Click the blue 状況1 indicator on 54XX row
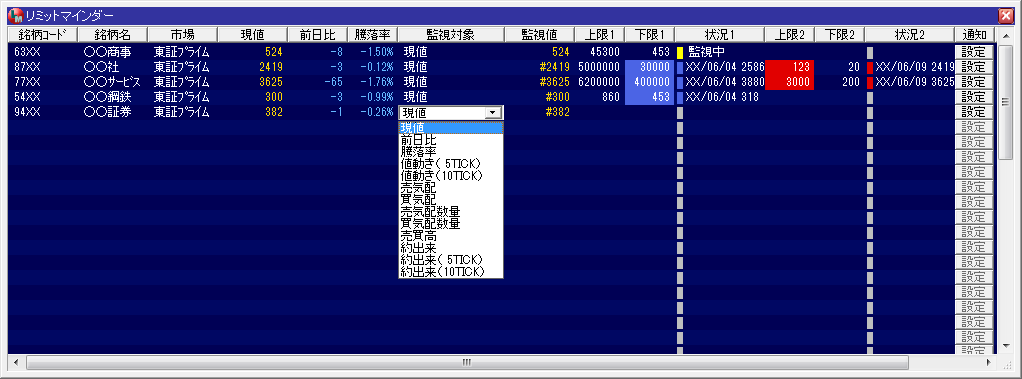This screenshot has width=1022, height=379. click(679, 97)
